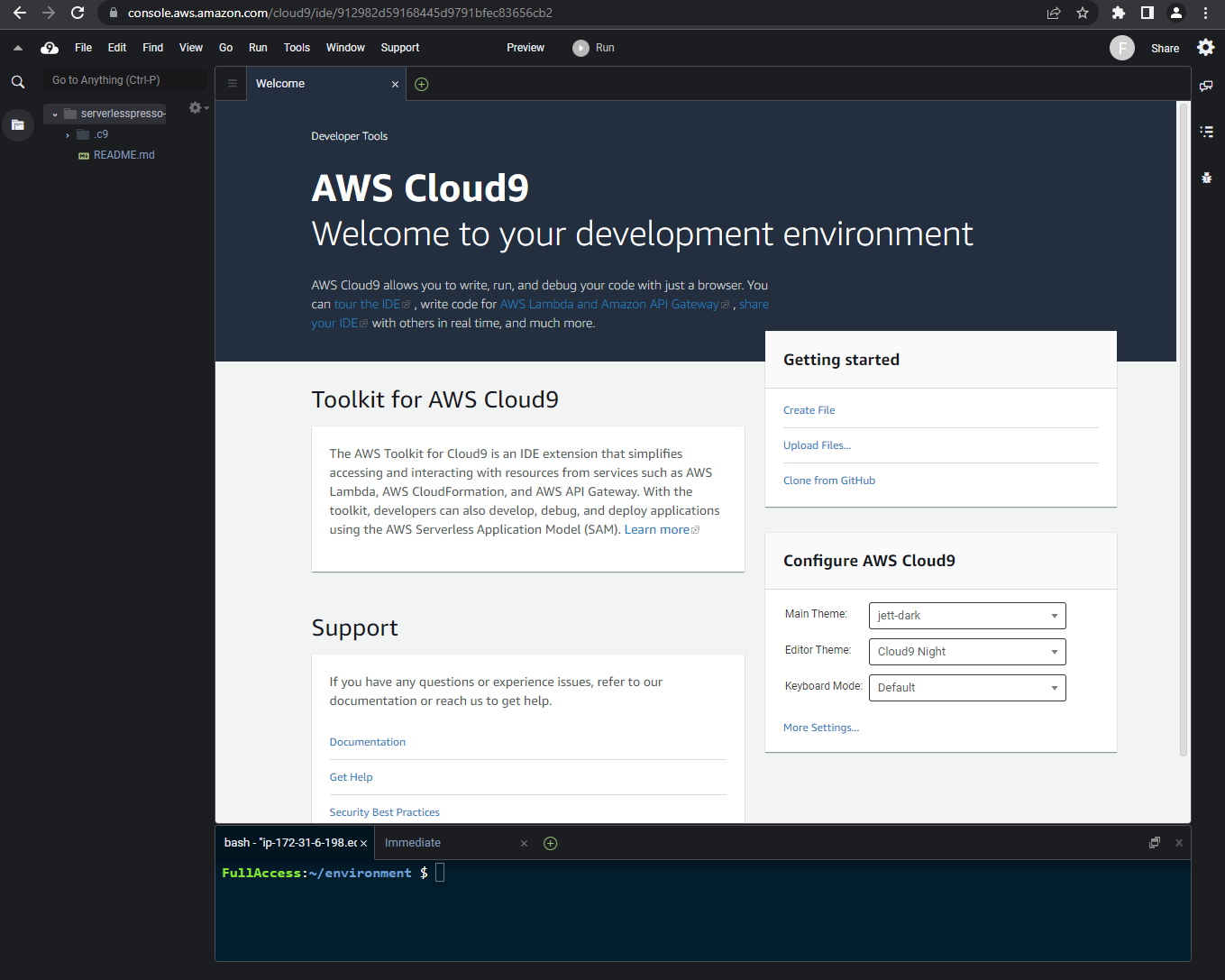Open More Settings link

click(821, 728)
